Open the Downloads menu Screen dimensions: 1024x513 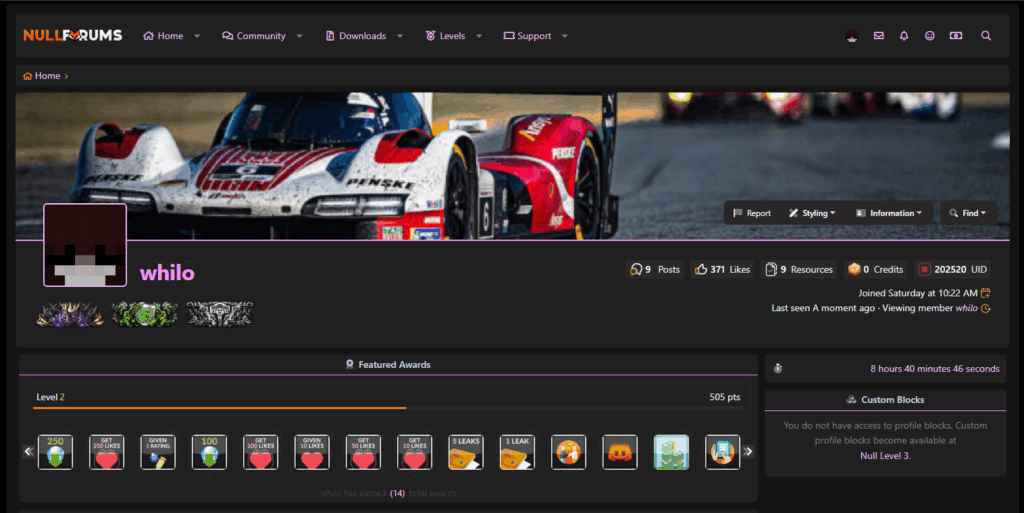coord(362,36)
